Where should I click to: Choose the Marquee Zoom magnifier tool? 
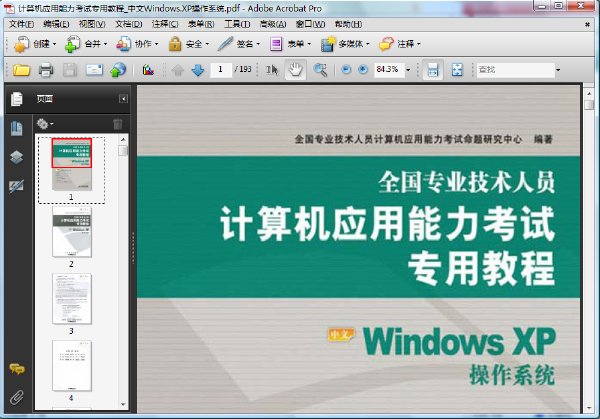[x=320, y=70]
